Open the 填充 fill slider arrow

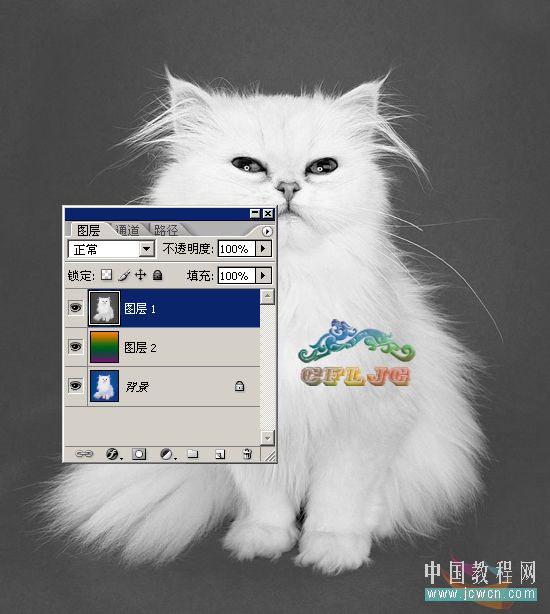pos(263,275)
